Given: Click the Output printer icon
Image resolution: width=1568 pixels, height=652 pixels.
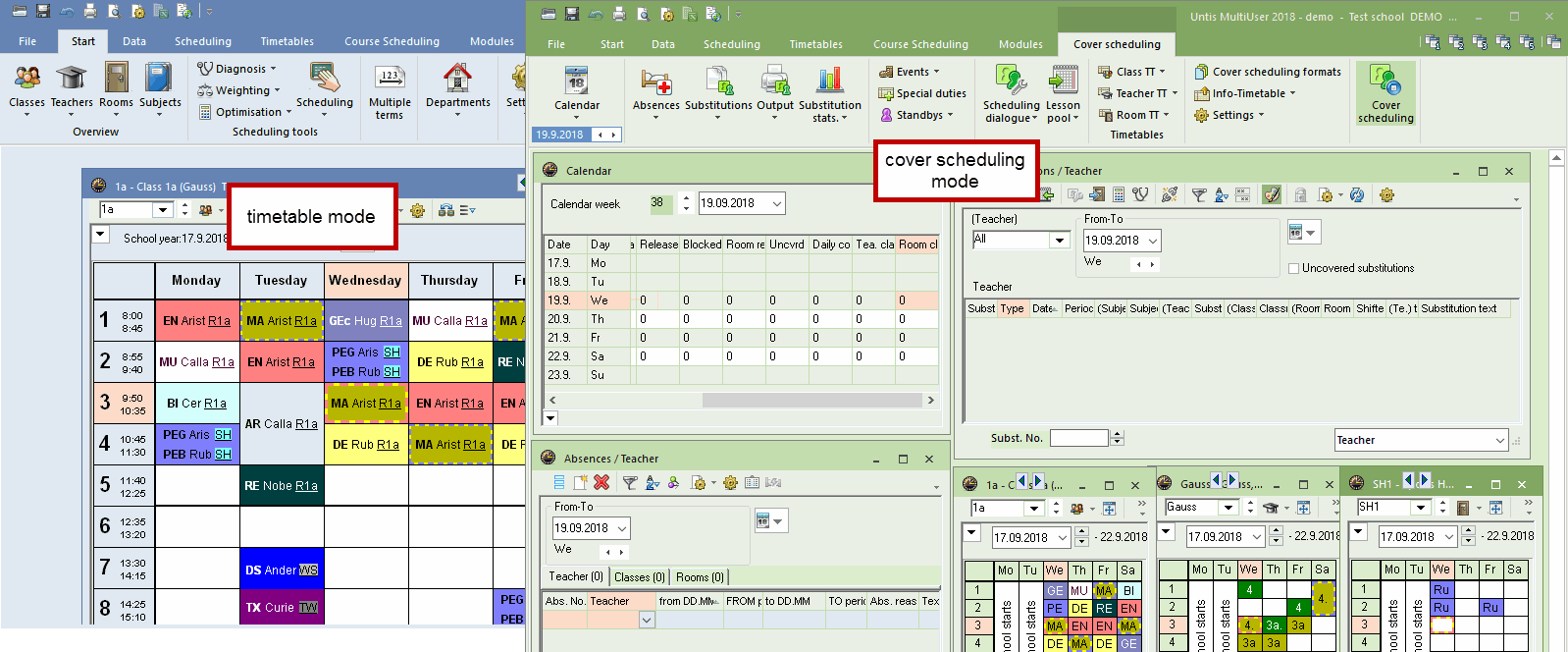Looking at the screenshot, I should pyautogui.click(x=775, y=90).
